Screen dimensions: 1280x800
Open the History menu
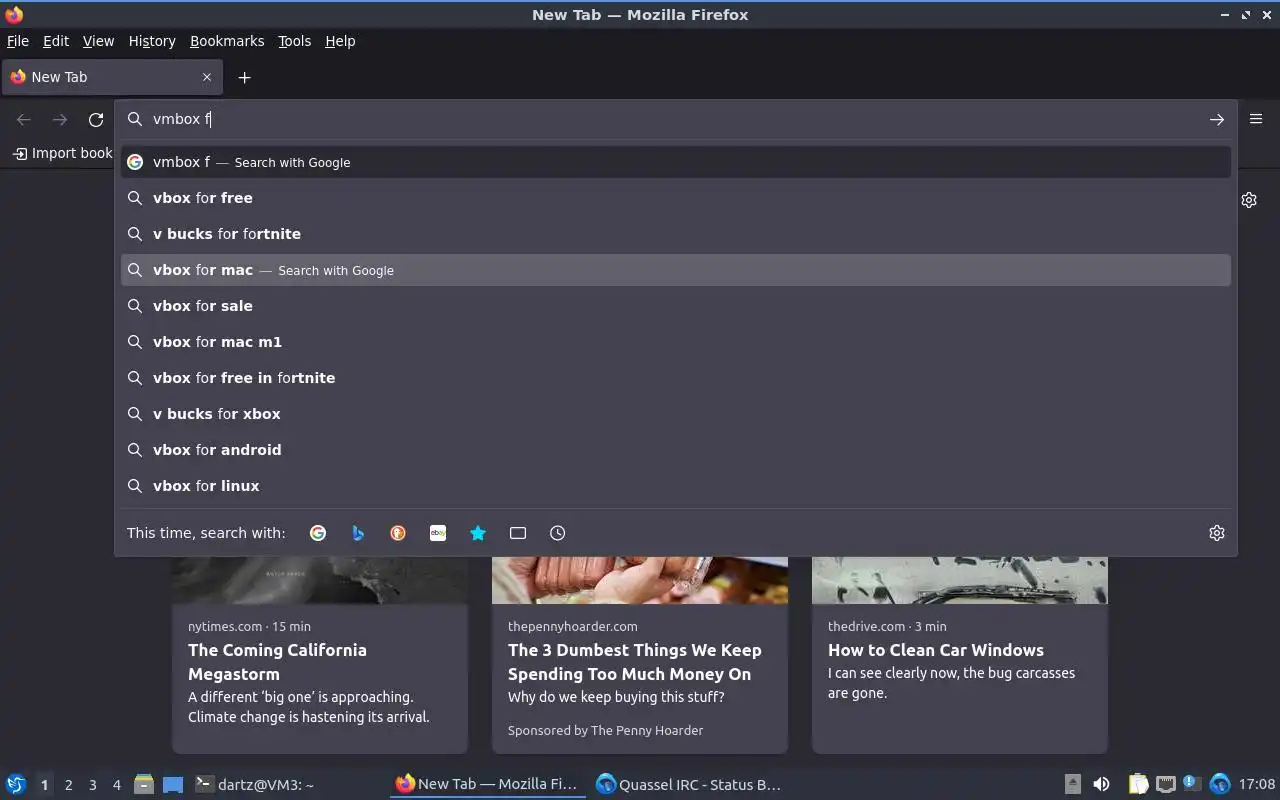pos(152,41)
